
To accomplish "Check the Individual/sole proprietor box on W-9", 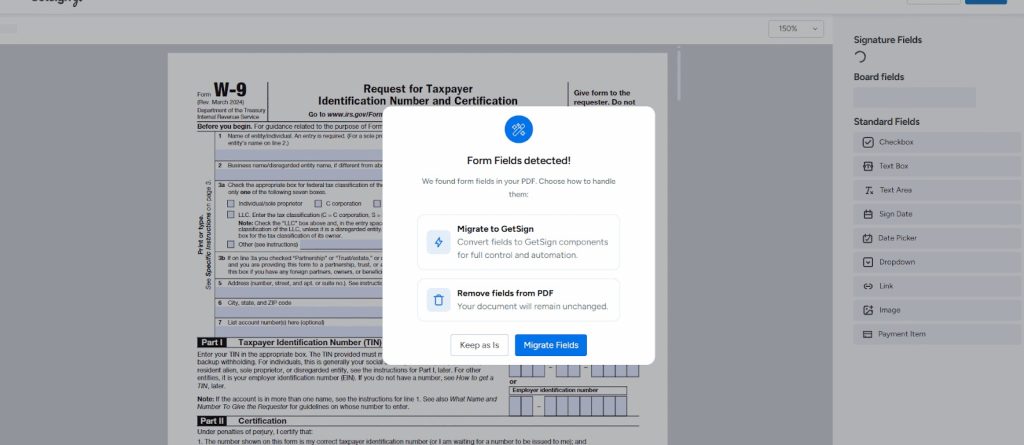I will (x=231, y=203).
